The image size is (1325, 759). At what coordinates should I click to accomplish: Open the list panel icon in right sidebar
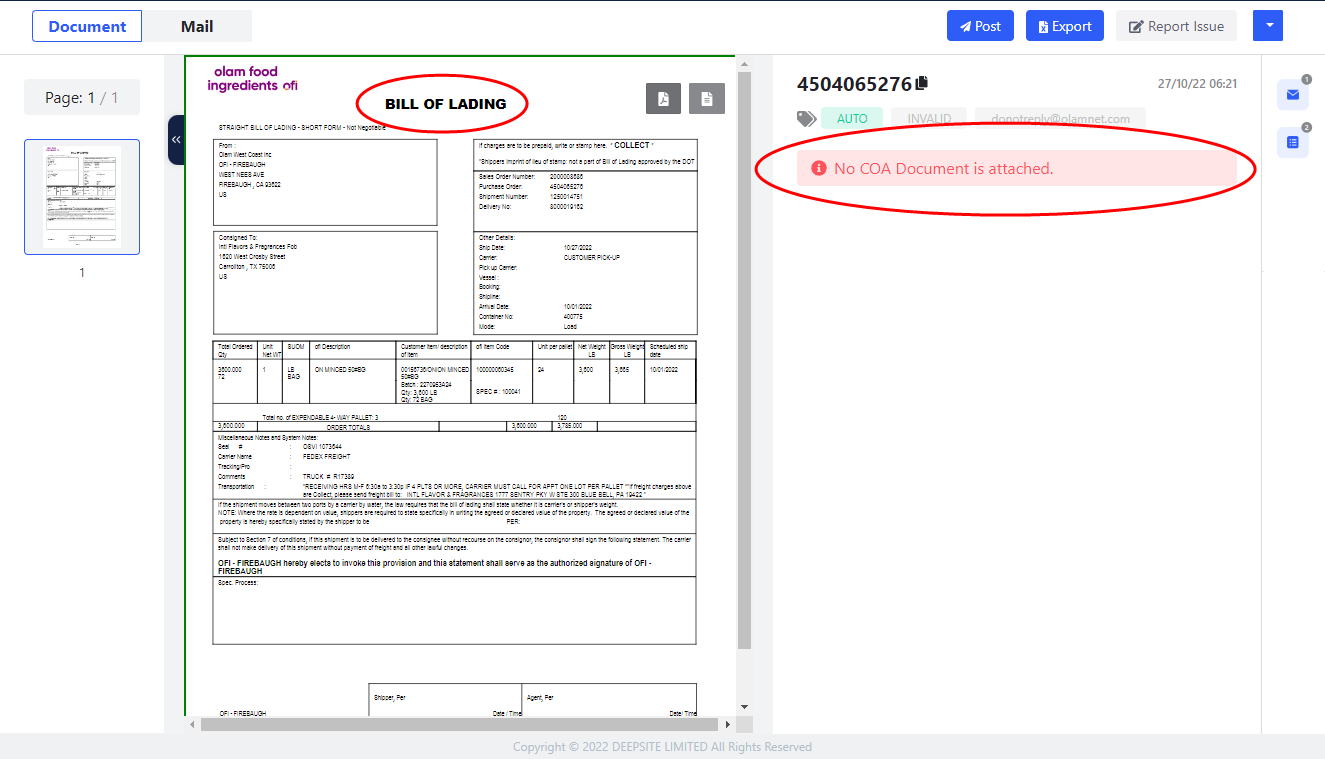(1292, 143)
